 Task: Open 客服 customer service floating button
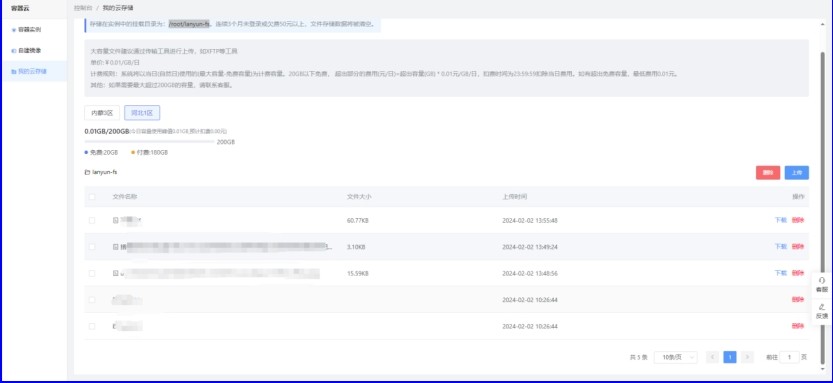822,285
